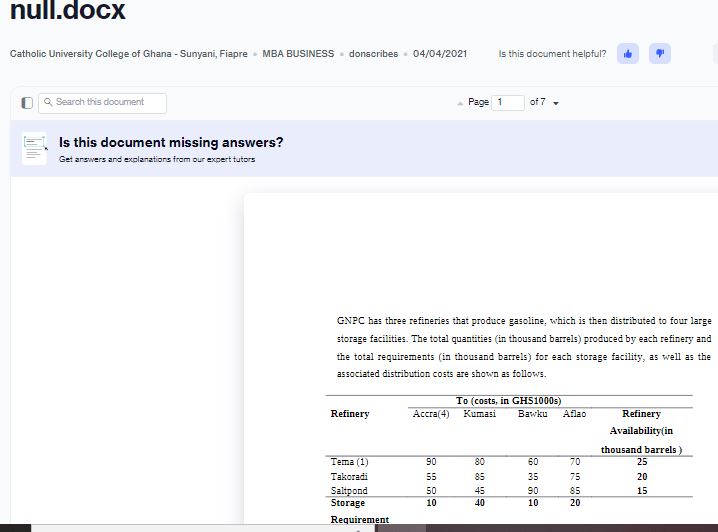Toggle the sidebar panel icon

pos(27,103)
